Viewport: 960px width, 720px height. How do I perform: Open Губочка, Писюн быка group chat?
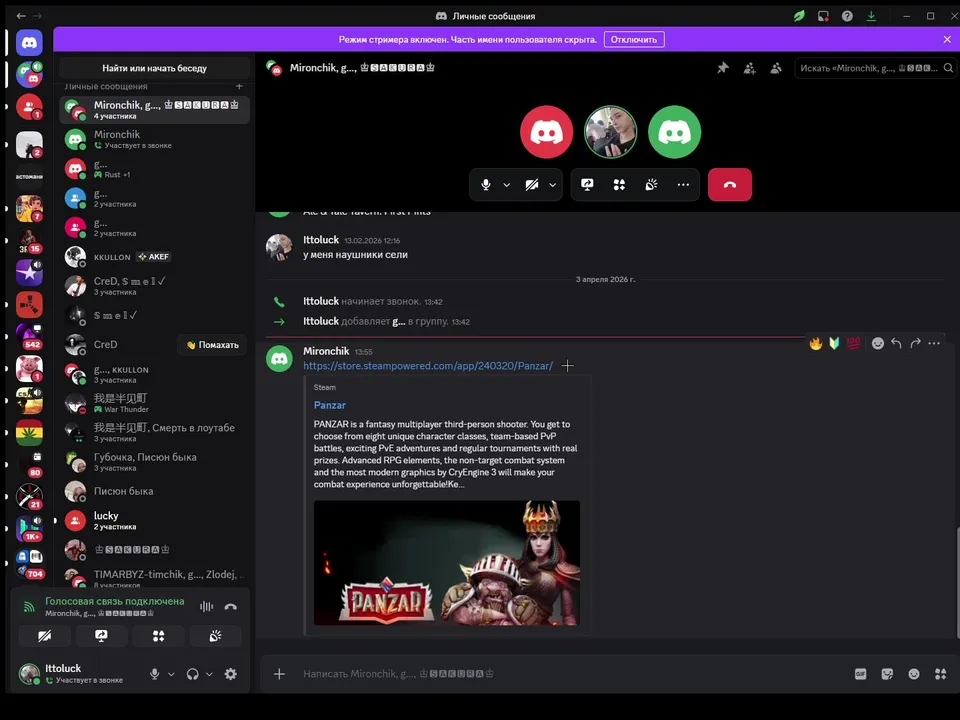pos(154,462)
